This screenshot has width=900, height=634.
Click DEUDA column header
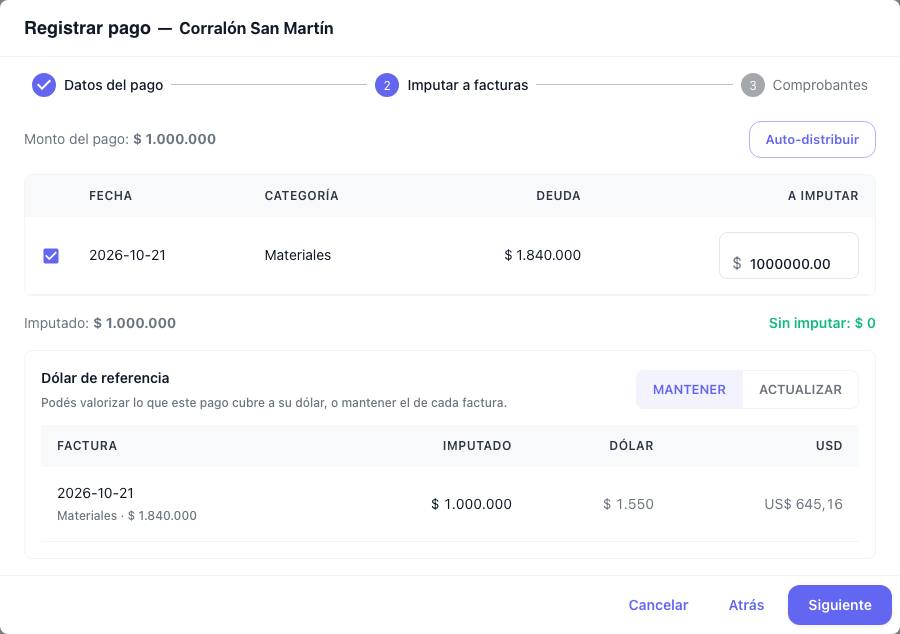tap(558, 196)
